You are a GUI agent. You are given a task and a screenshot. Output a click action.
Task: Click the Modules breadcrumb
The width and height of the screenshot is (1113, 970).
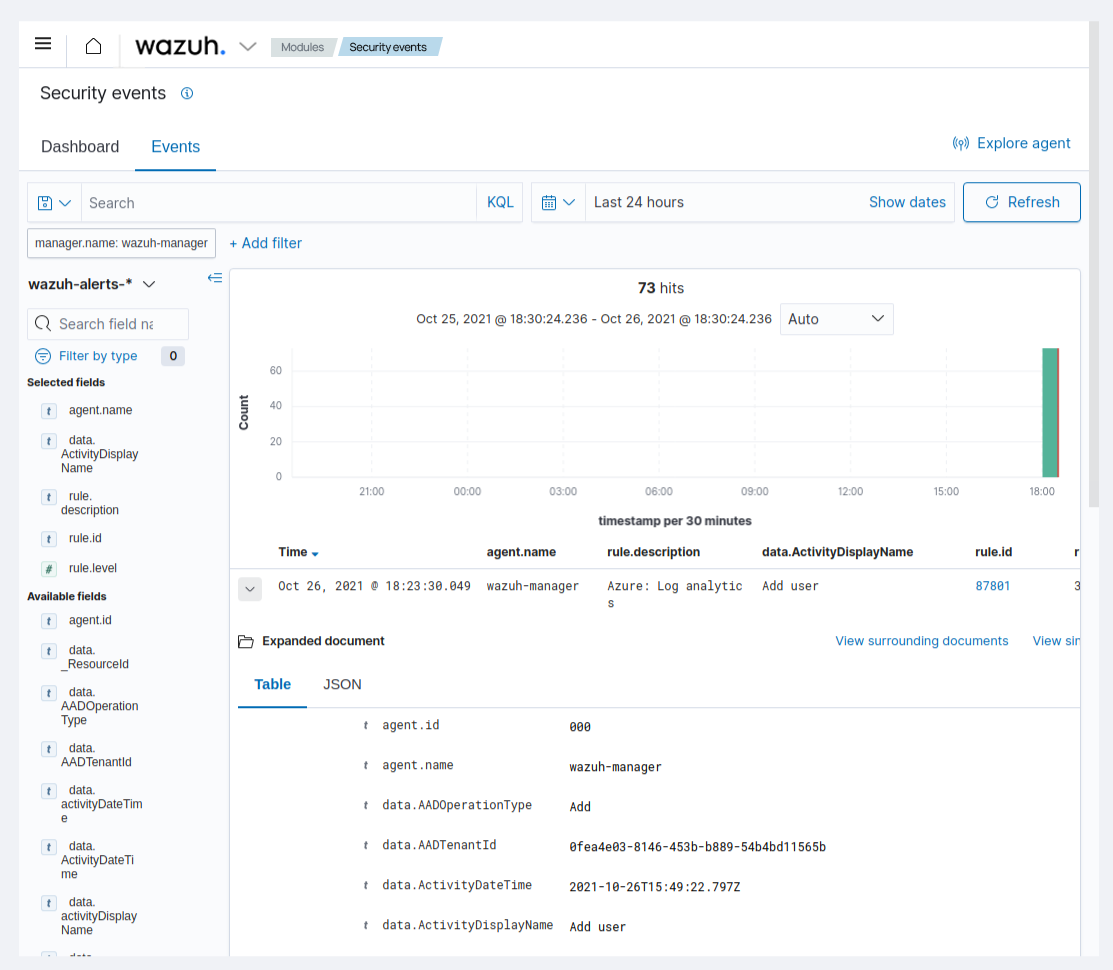point(302,47)
